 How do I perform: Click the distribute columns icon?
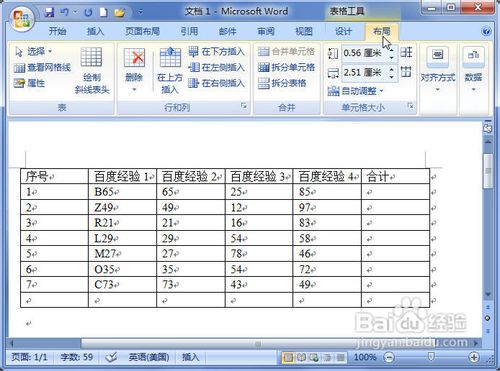click(x=406, y=71)
